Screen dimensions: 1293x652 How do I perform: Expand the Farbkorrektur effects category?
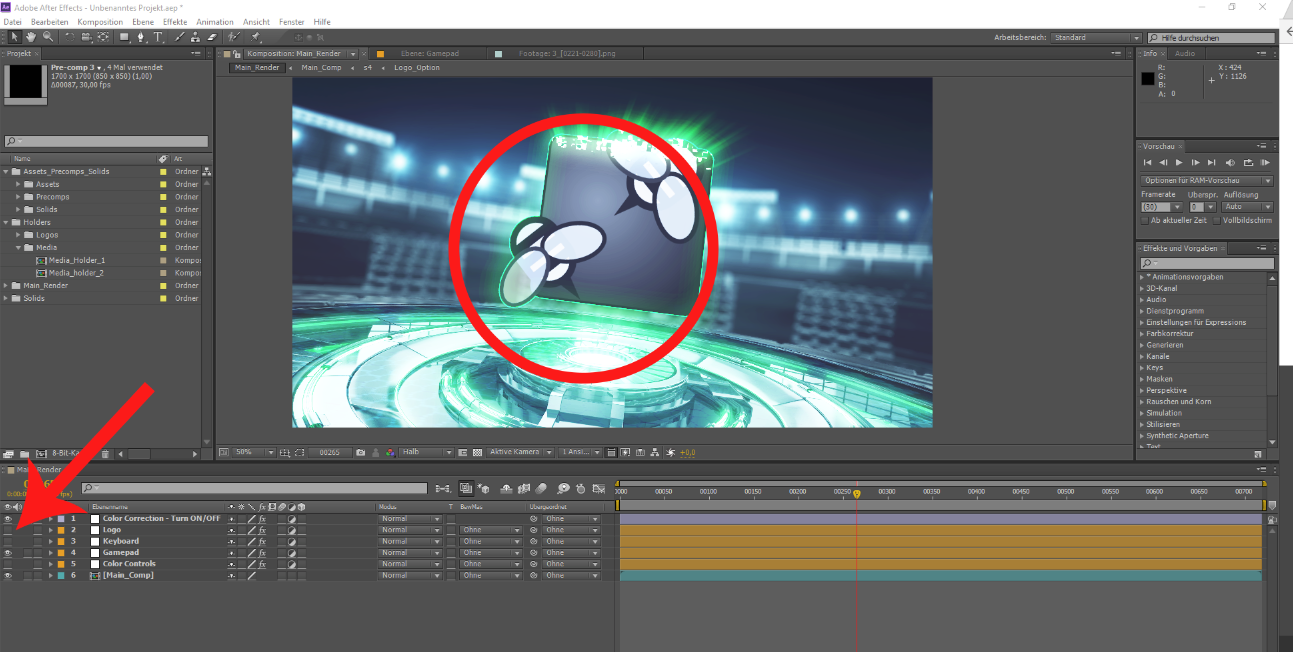1142,333
